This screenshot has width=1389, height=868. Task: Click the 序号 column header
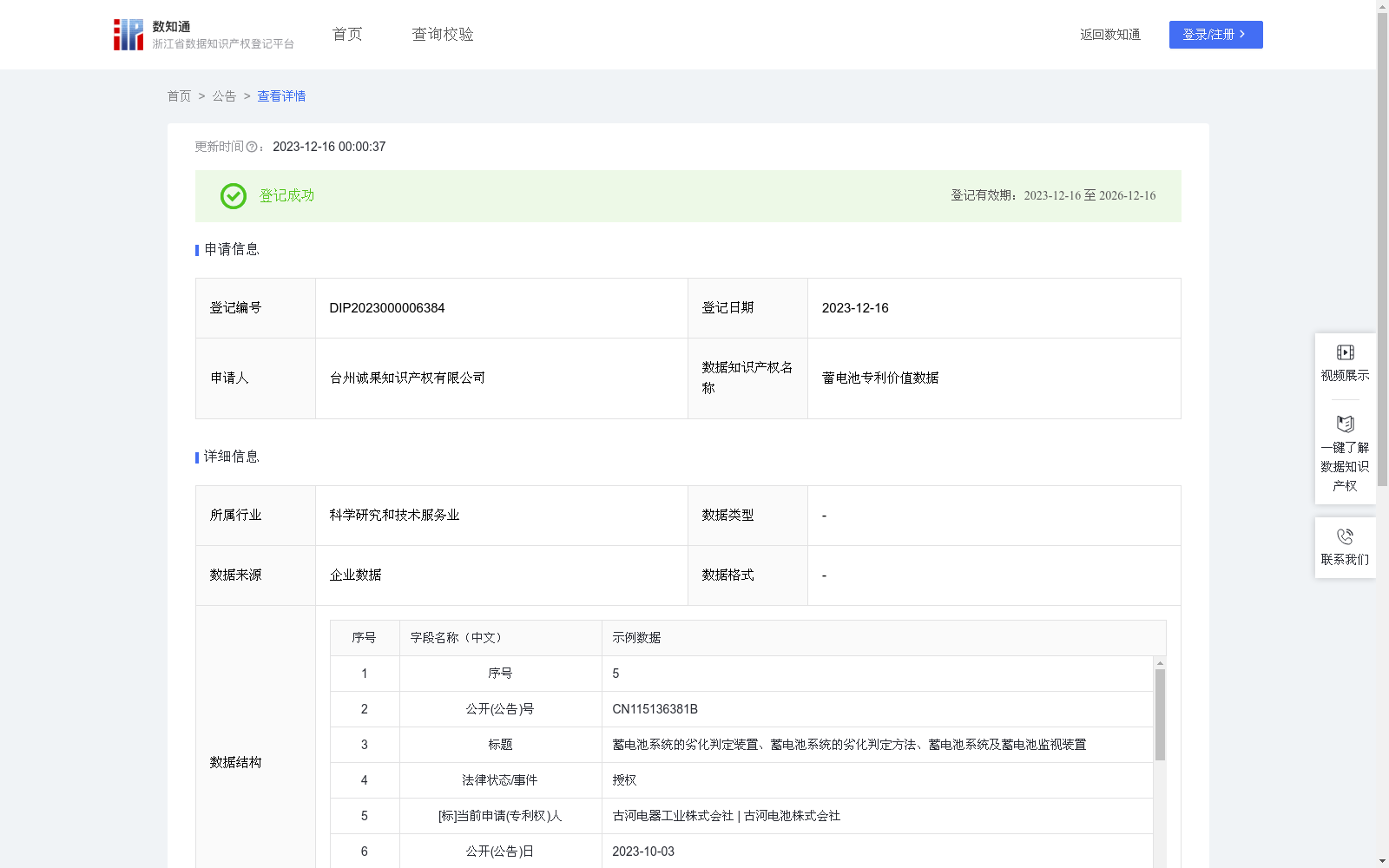(364, 638)
